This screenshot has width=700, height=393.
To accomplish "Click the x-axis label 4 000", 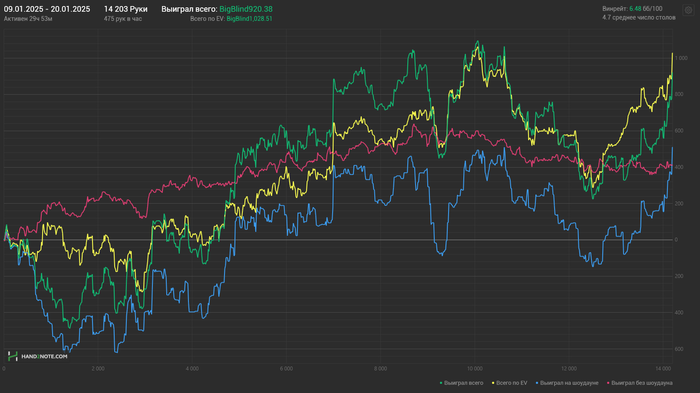I will coord(192,368).
